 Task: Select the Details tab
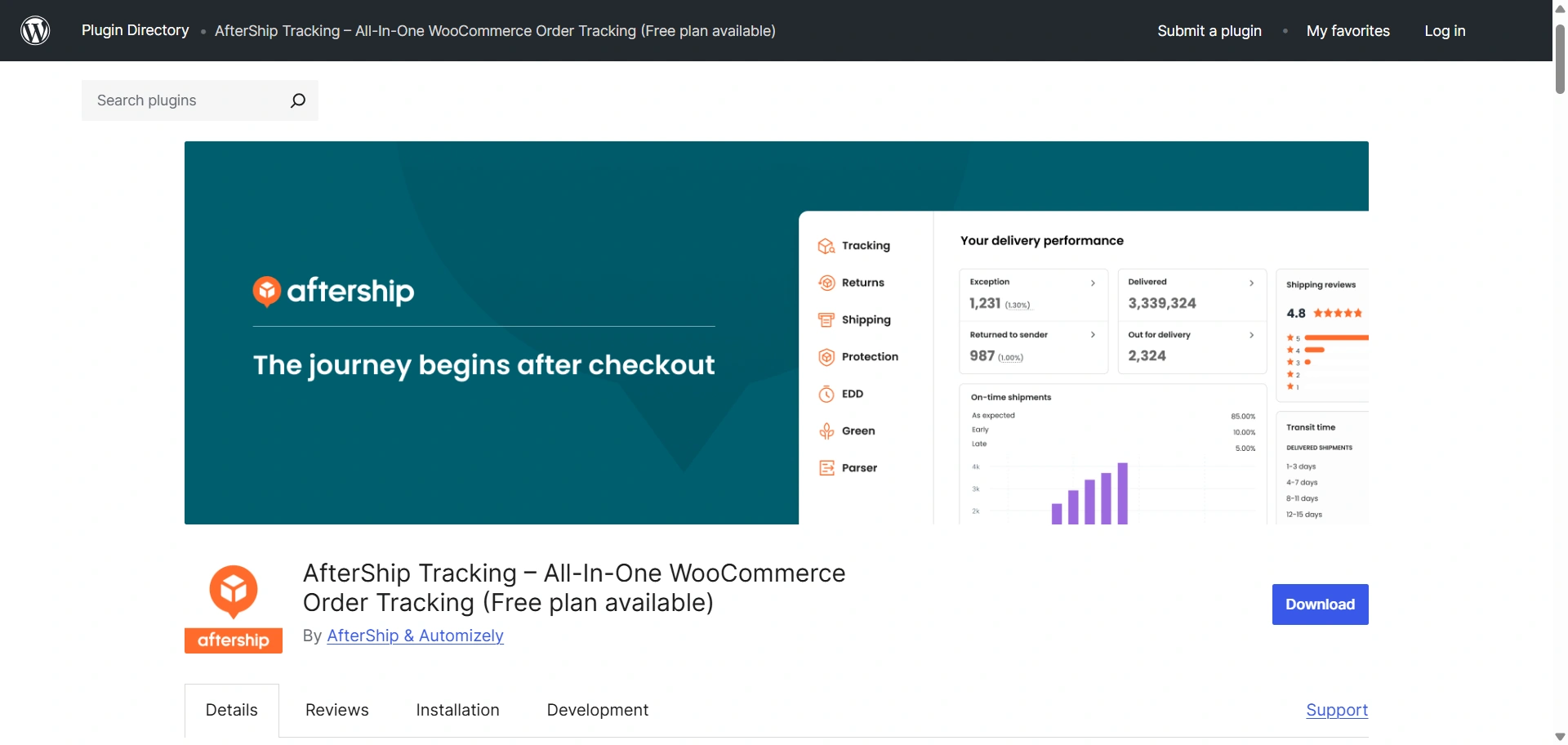[232, 711]
